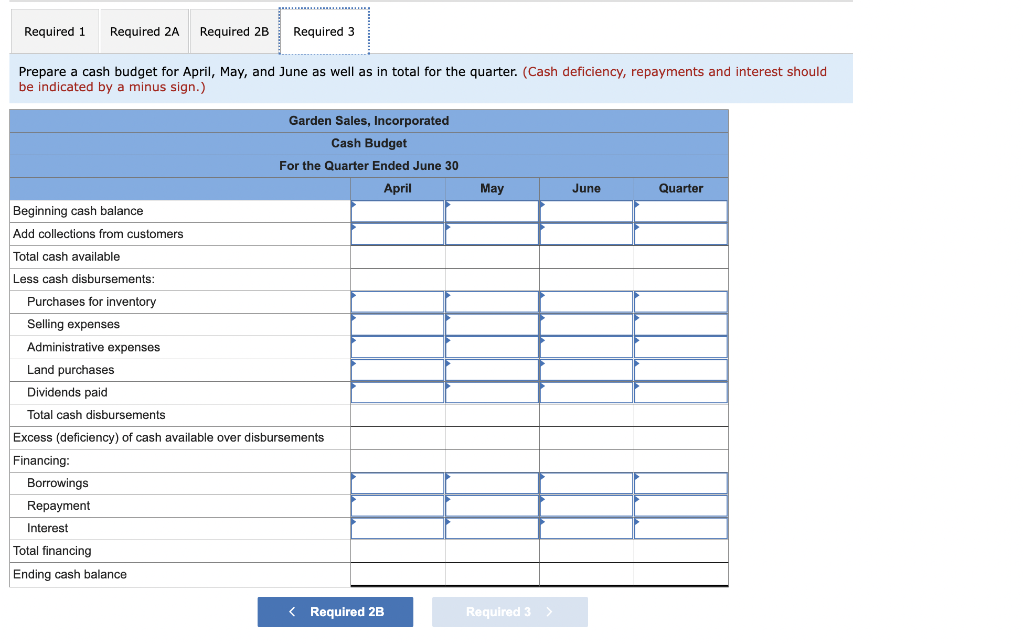Select Quarter Dividends paid cell
This screenshot has height=644, width=1024.
coord(680,393)
